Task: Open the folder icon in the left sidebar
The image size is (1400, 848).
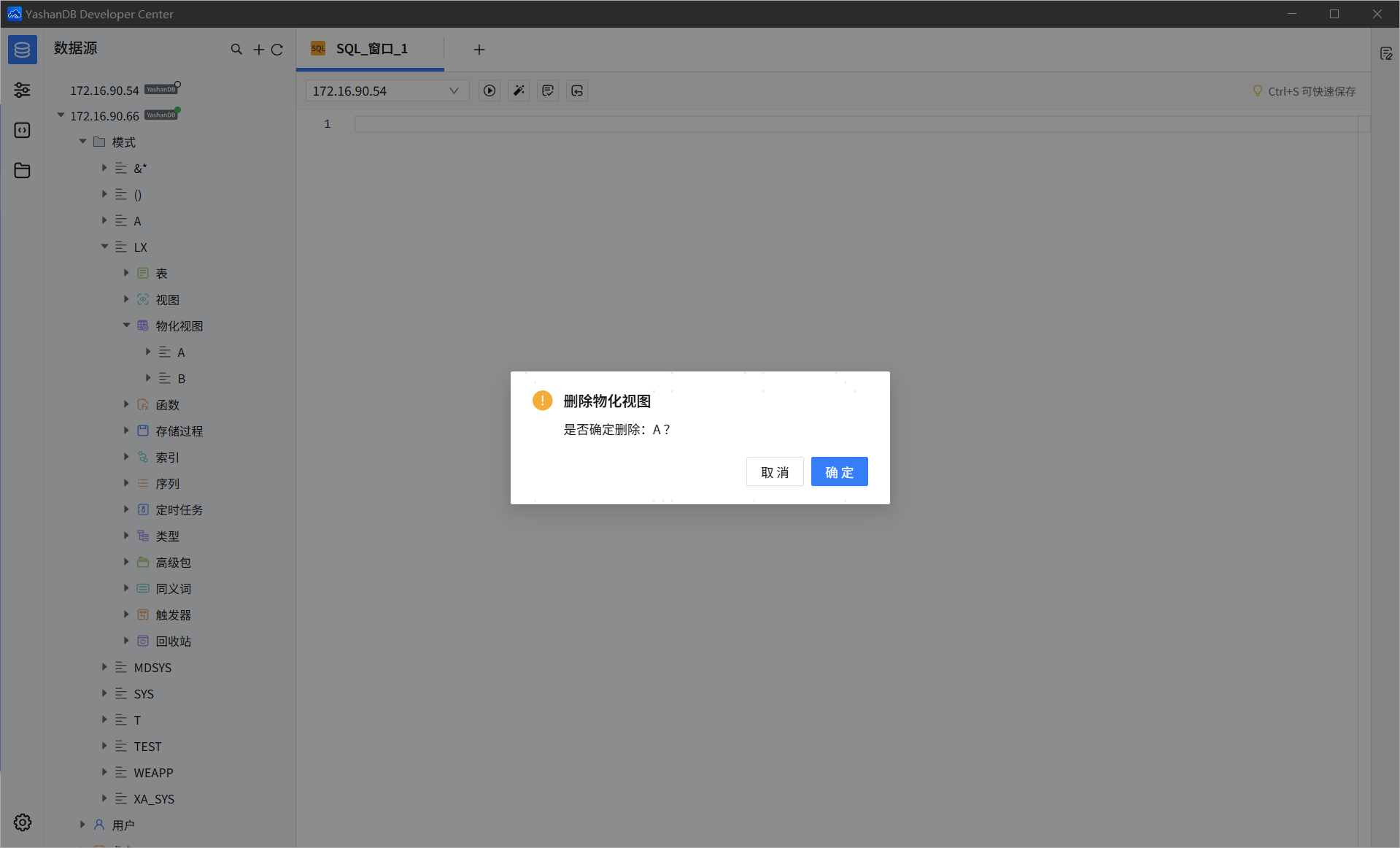Action: click(23, 171)
